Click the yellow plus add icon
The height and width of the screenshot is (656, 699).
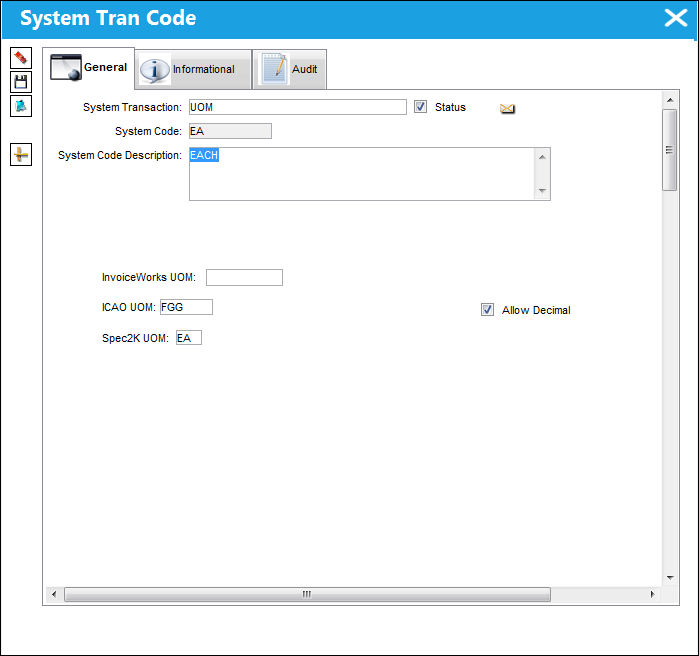click(21, 155)
